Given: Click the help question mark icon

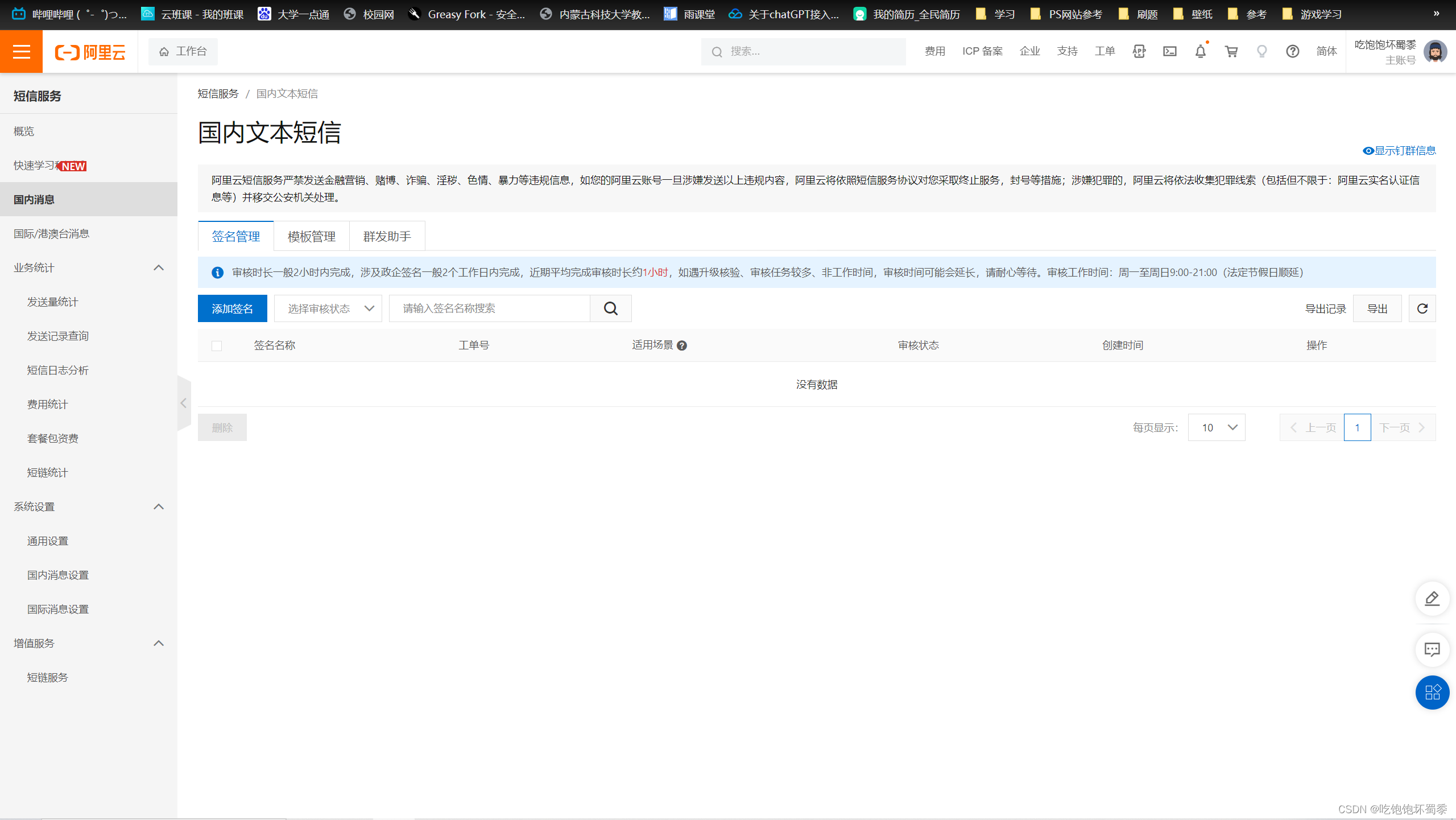Looking at the screenshot, I should pyautogui.click(x=1292, y=51).
